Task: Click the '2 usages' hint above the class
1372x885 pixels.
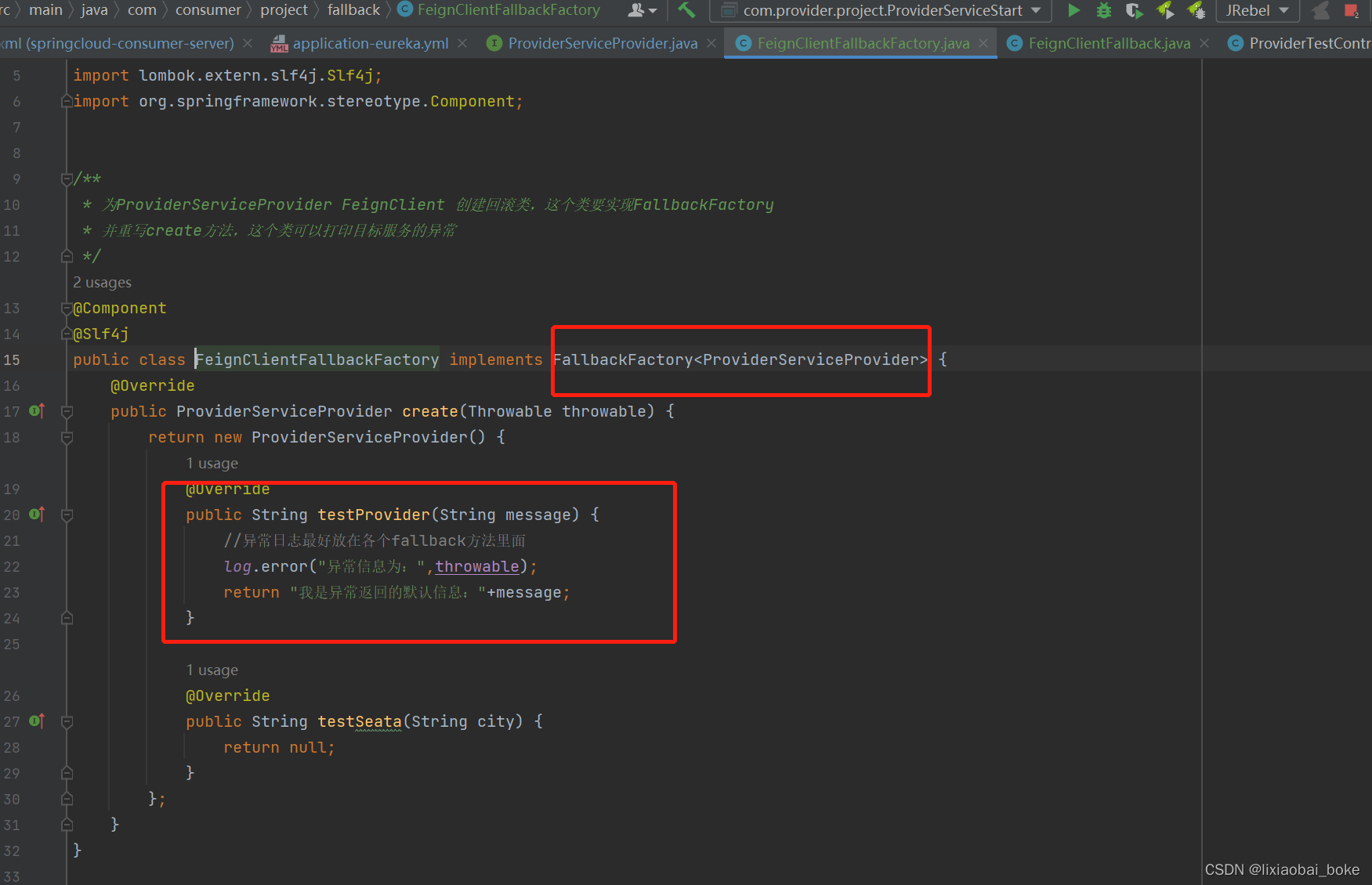Action: coord(102,282)
